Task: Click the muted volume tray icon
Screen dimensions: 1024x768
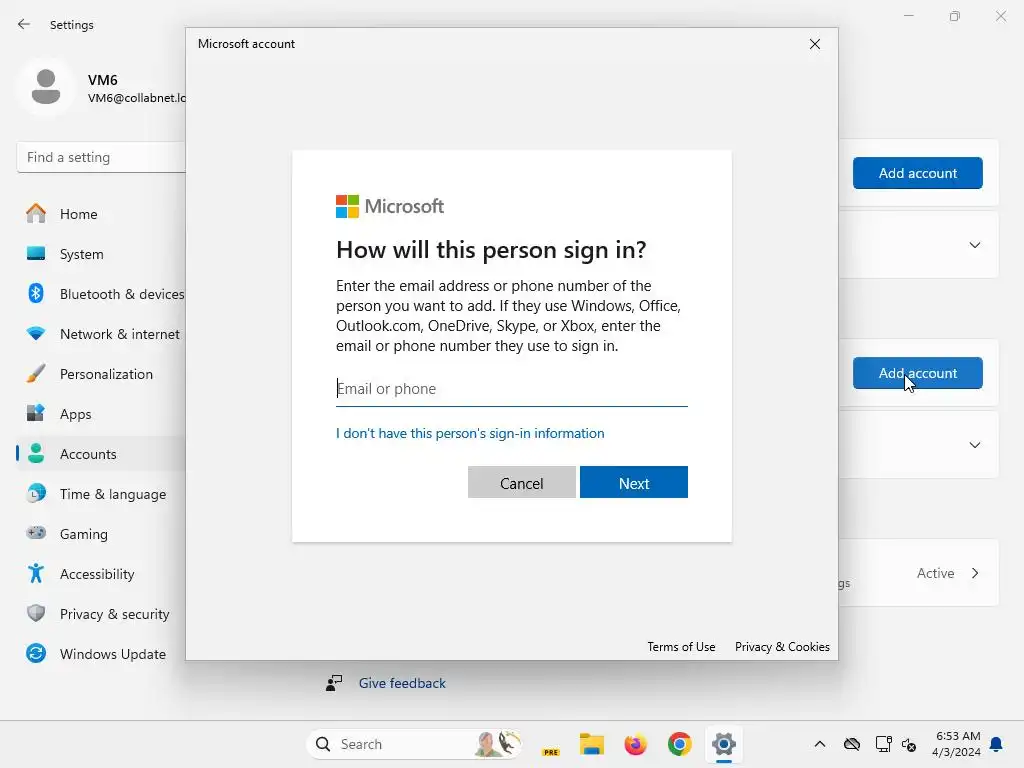Action: (x=909, y=744)
